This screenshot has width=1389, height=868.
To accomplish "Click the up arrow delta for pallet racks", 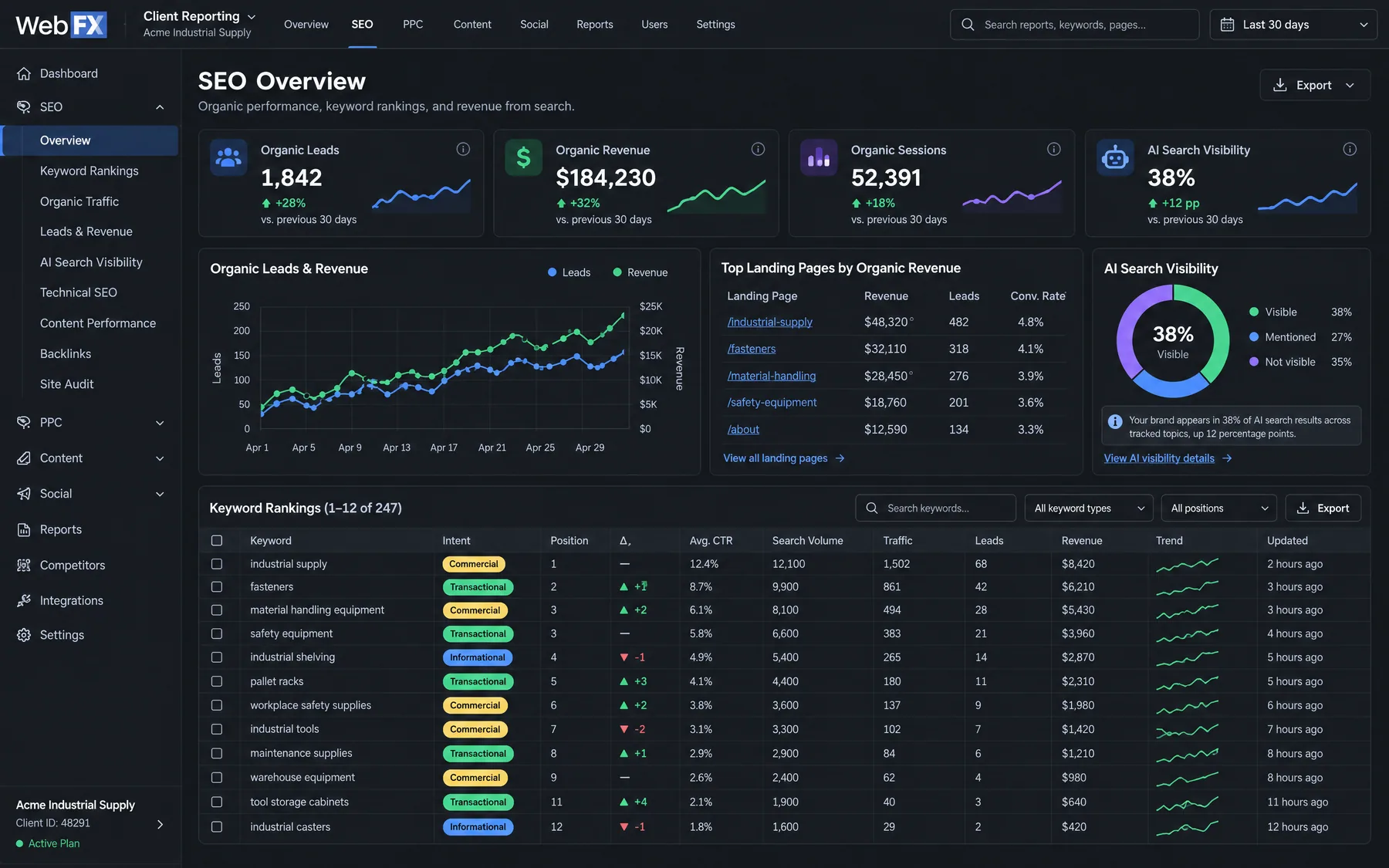I will pos(624,681).
